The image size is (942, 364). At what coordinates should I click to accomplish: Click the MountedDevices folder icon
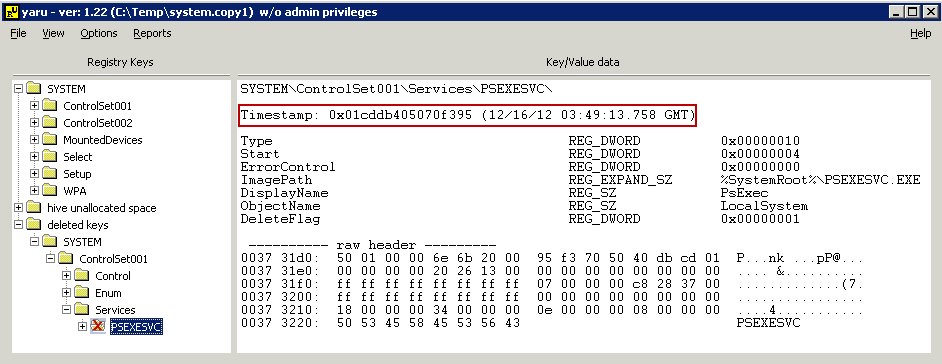[x=49, y=140]
